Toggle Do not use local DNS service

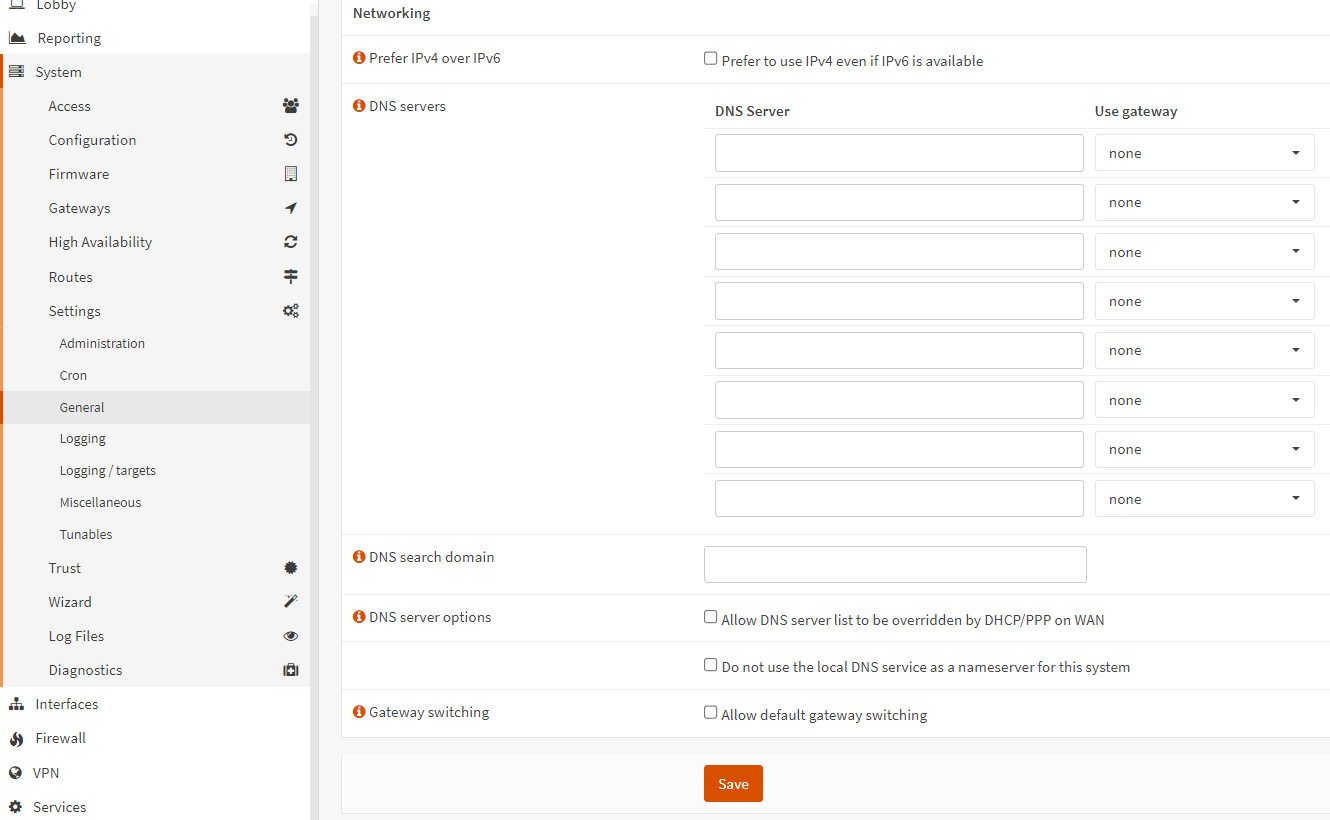tap(711, 665)
